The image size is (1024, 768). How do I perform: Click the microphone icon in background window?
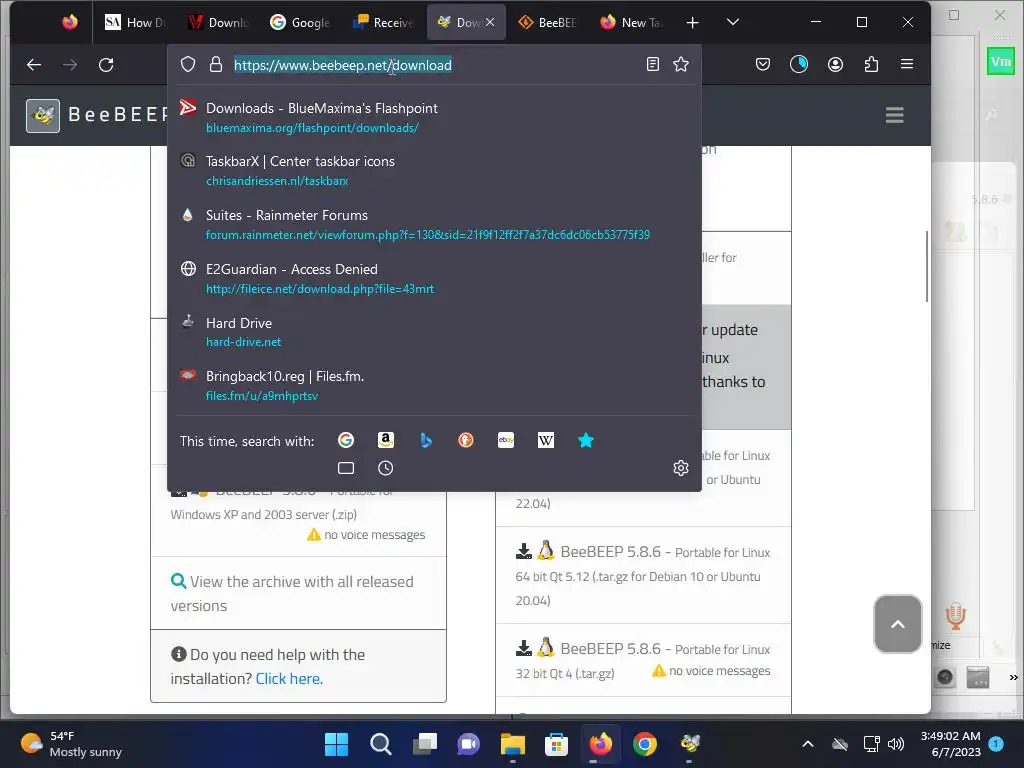click(955, 616)
